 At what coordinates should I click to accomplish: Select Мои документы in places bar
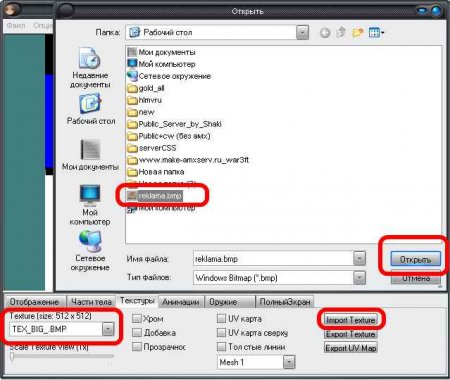(90, 154)
